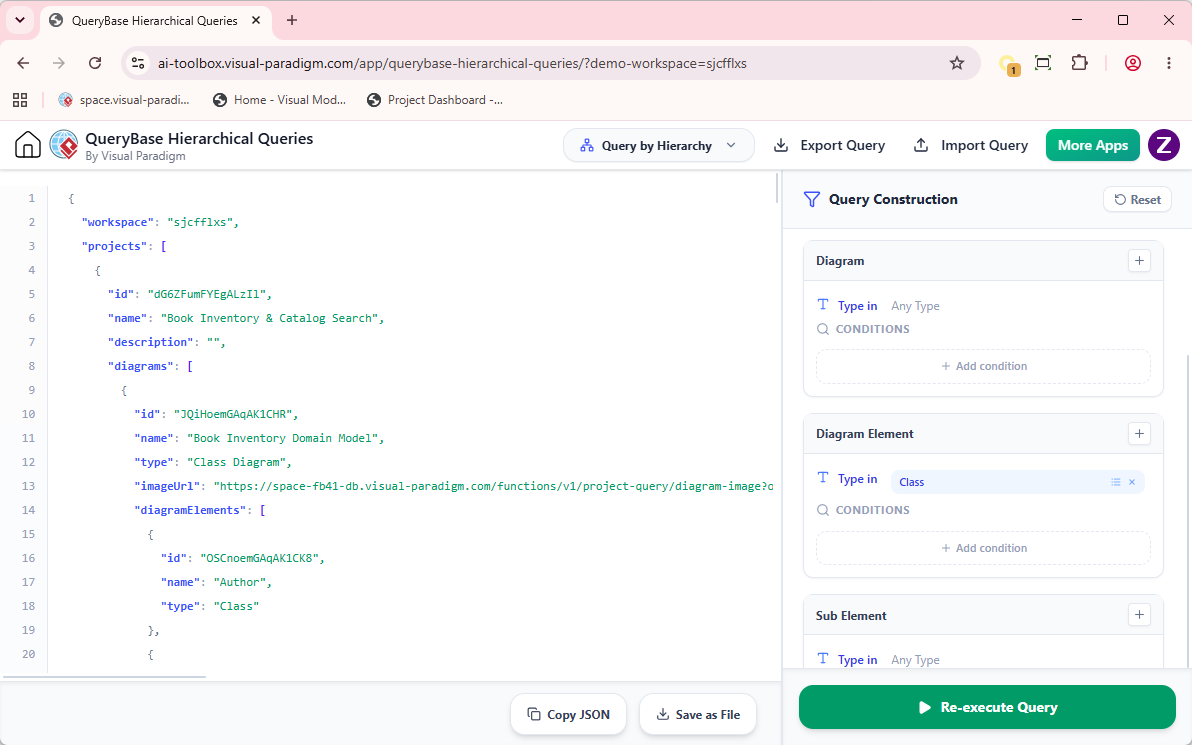
Task: Click the "sjcfflxs" workspace value
Action: click(x=199, y=222)
